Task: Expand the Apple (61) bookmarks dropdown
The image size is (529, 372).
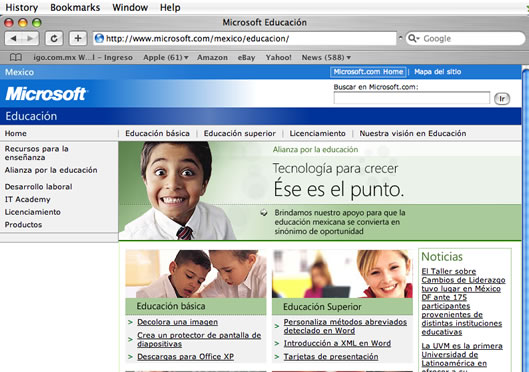Action: [186, 58]
